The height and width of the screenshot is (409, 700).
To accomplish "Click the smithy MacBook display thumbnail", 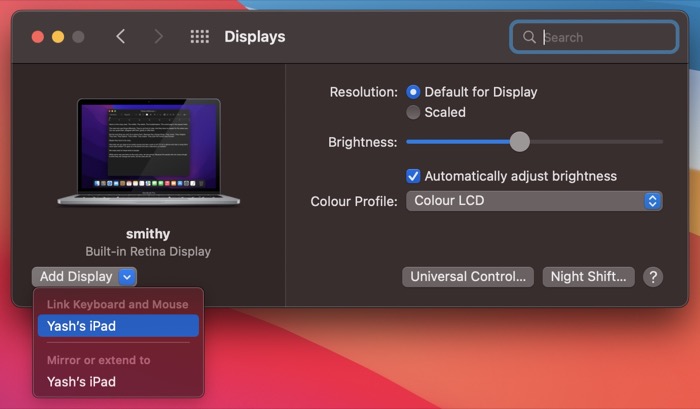I will [148, 152].
